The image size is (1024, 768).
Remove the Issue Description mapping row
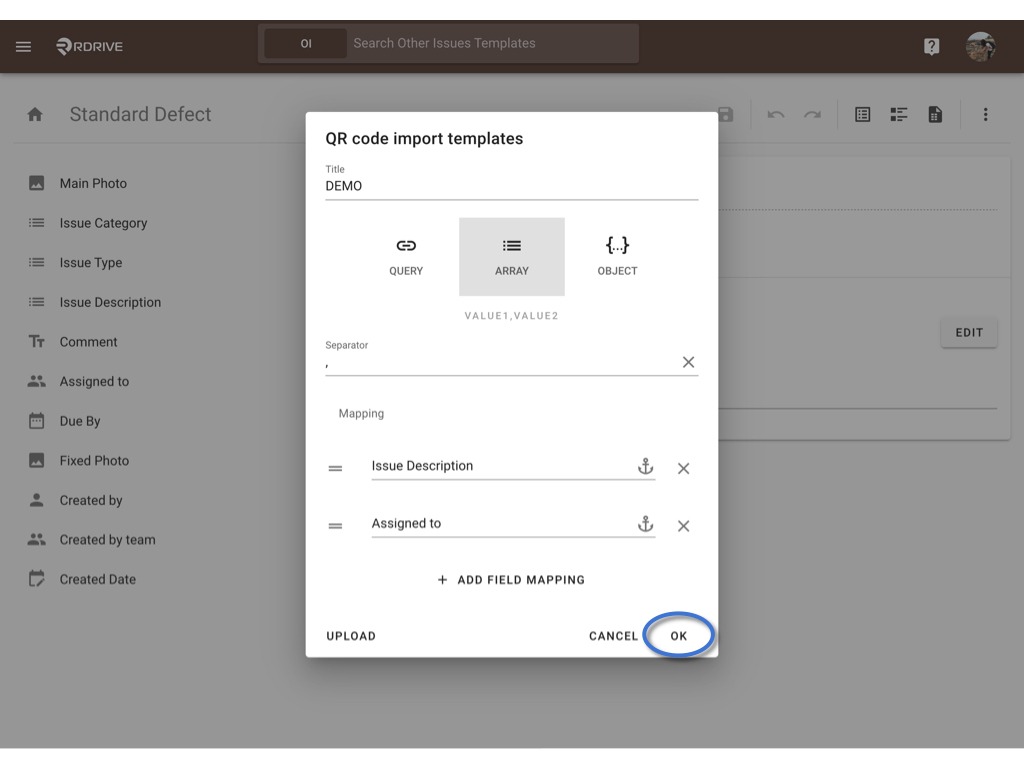[x=684, y=468]
